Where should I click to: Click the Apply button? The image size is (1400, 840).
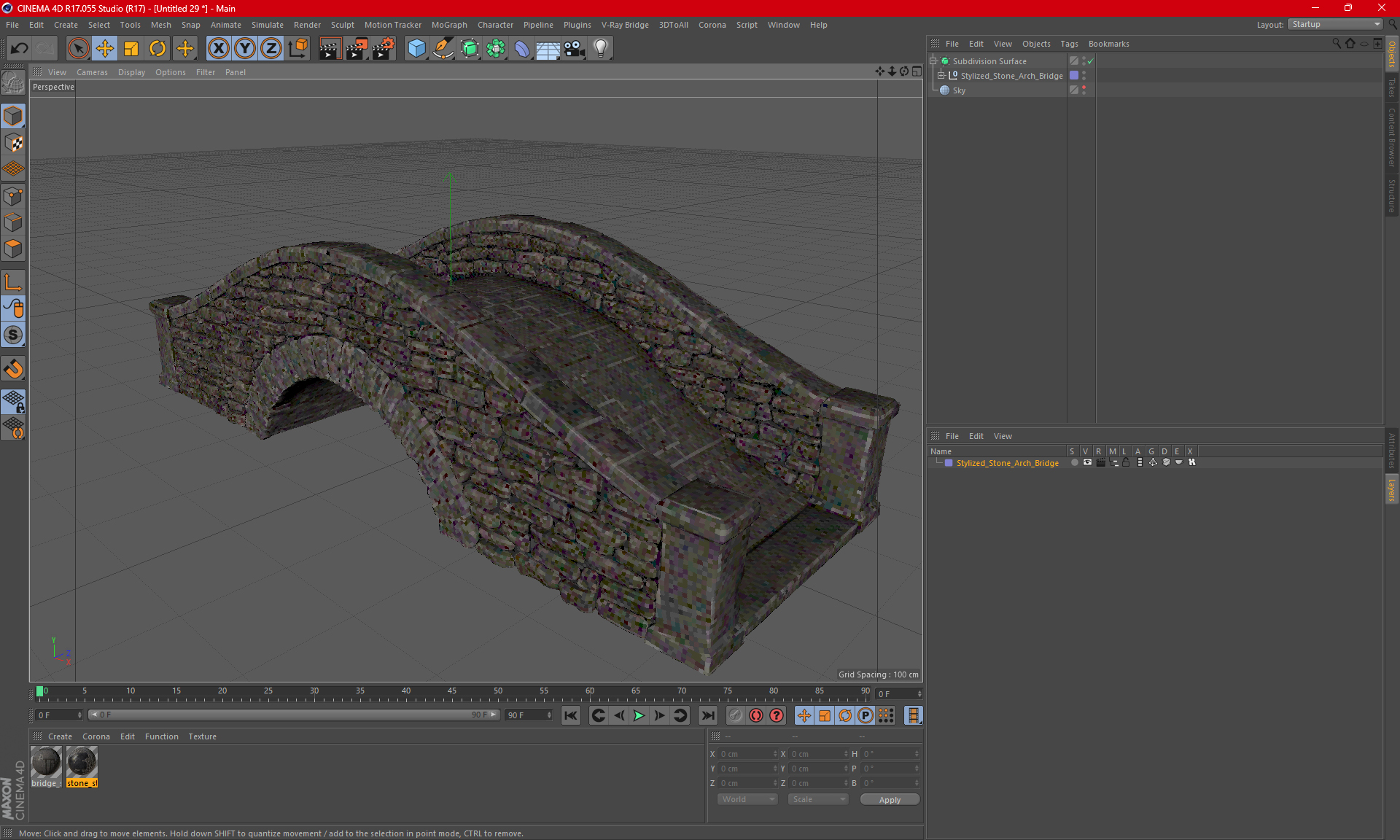coord(890,800)
